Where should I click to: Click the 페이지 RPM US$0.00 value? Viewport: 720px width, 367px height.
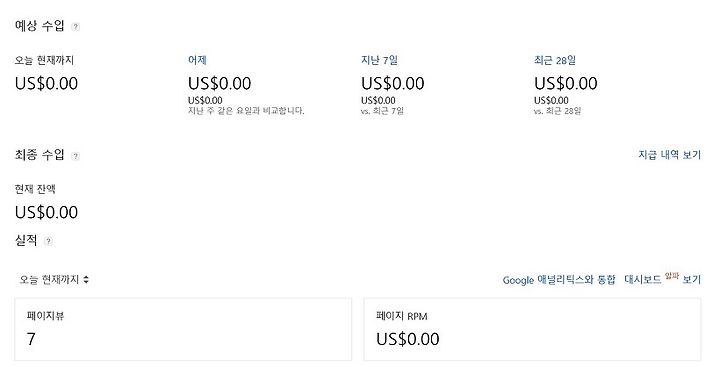point(408,339)
